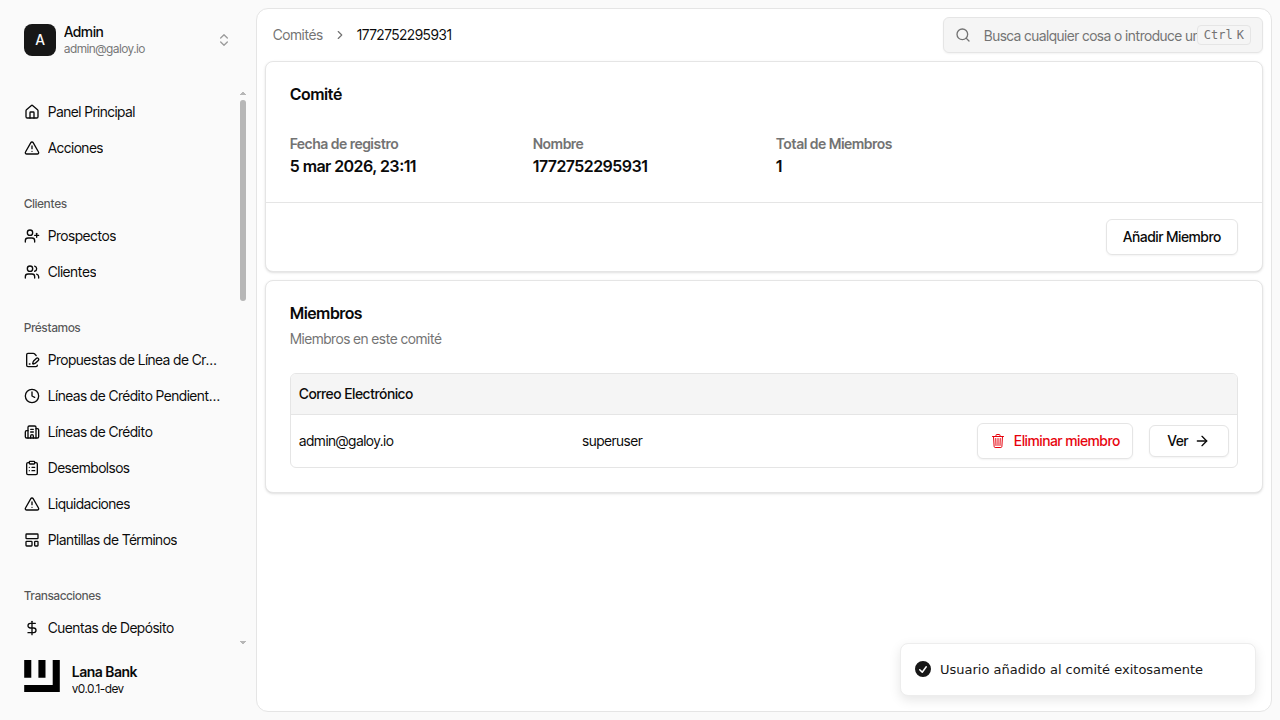The height and width of the screenshot is (720, 1280).
Task: Click the Panel Principal home icon
Action: [x=32, y=112]
